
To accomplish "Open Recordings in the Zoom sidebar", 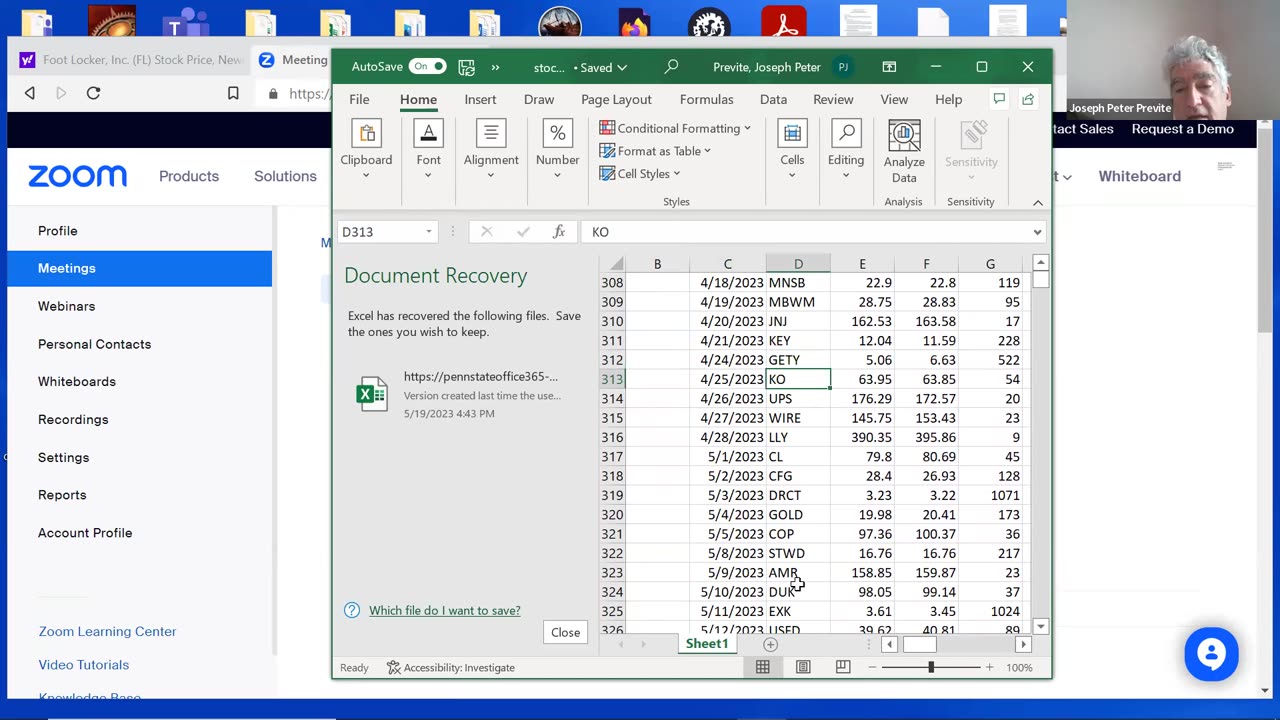I will pos(73,419).
